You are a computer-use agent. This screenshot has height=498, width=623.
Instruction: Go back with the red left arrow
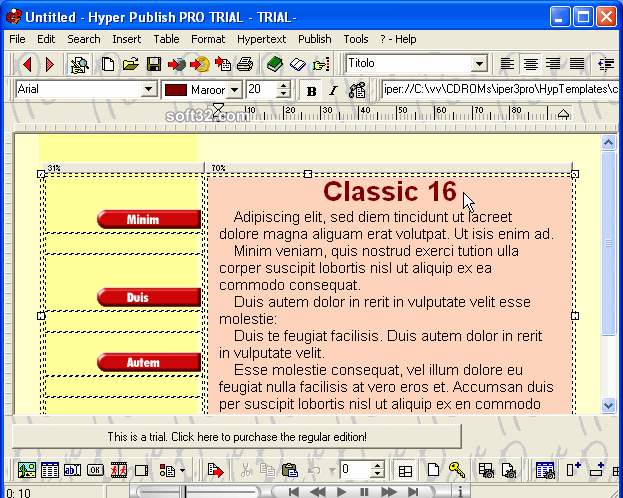(27, 64)
